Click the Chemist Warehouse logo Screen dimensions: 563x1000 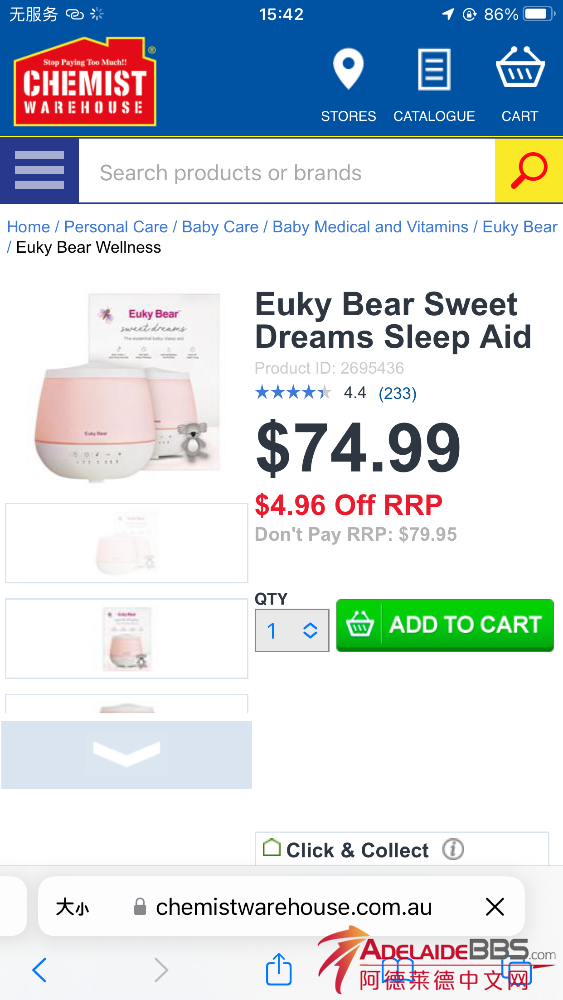85,81
